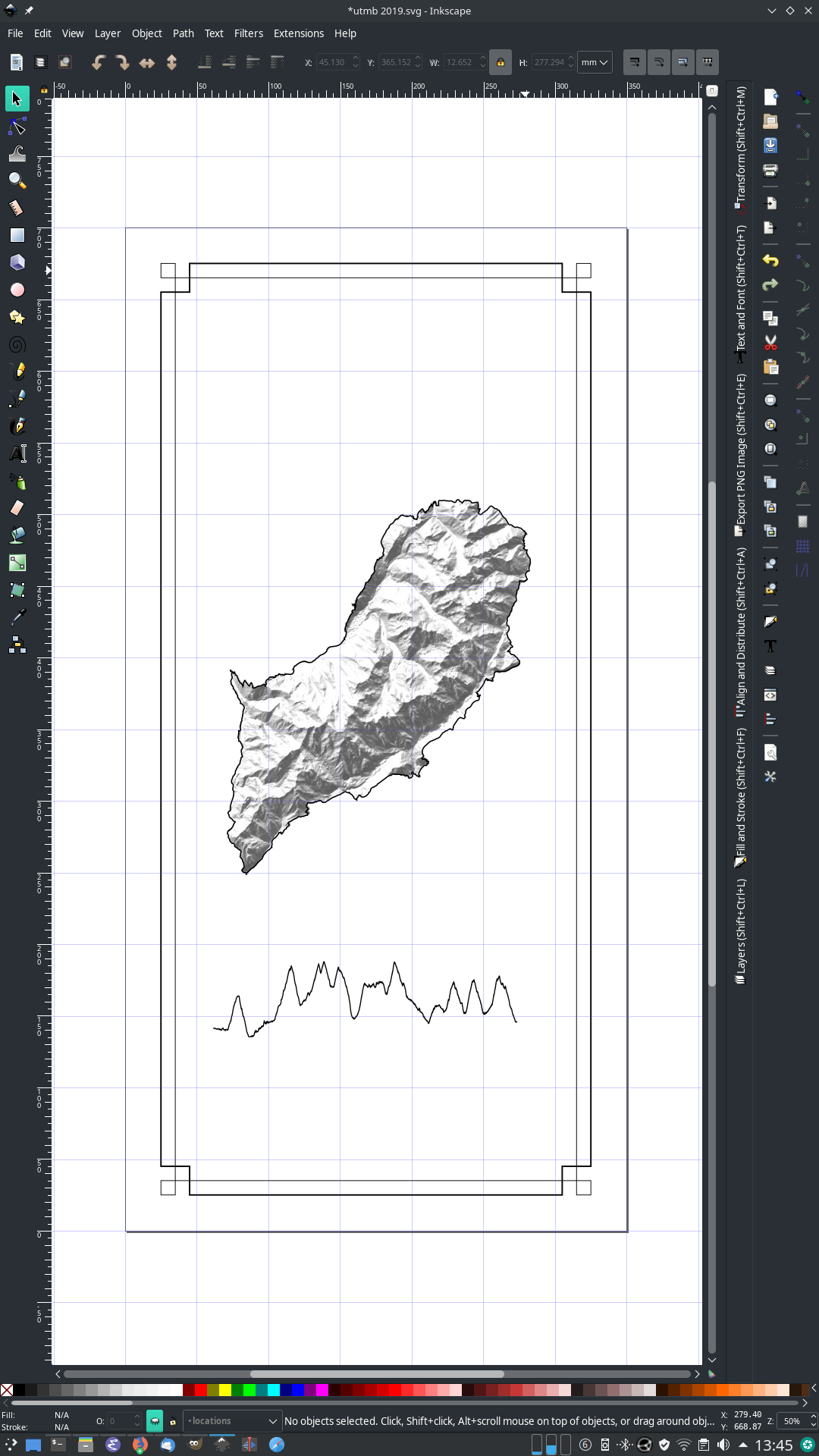
Task: Select the Selector arrow tool
Action: pos(17,99)
